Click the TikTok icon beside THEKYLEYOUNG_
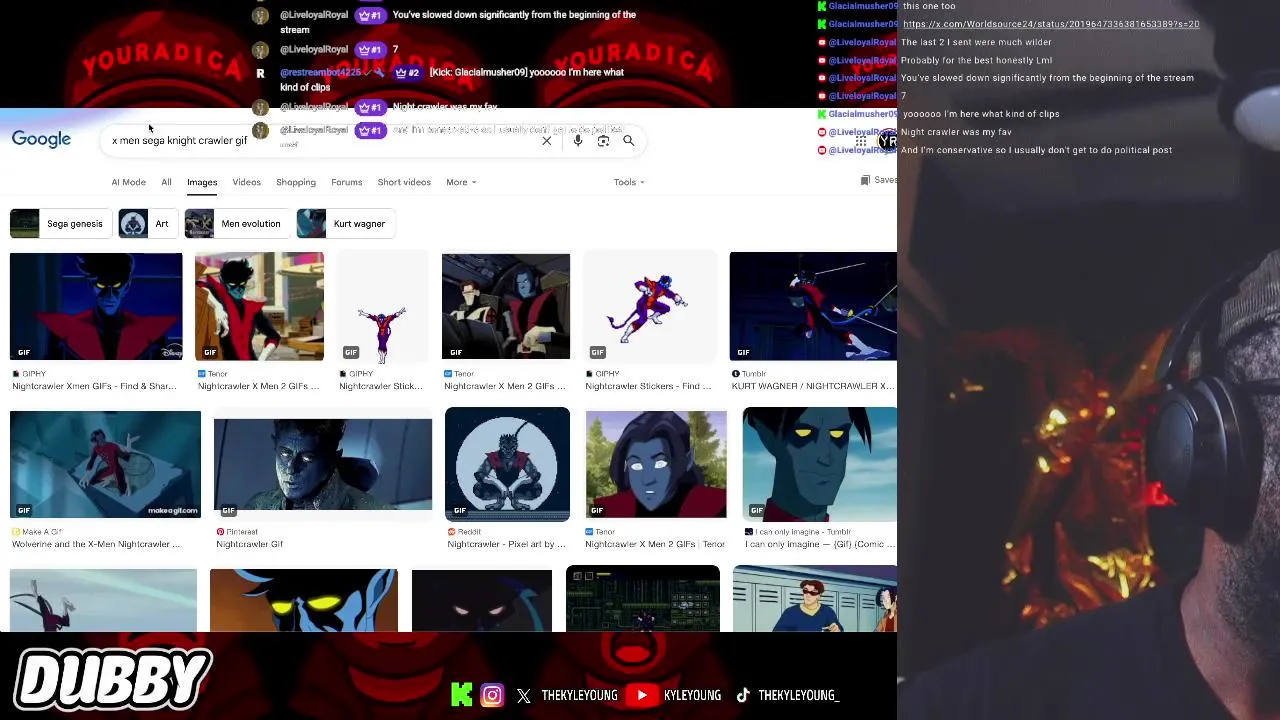This screenshot has height=720, width=1280. 743,695
